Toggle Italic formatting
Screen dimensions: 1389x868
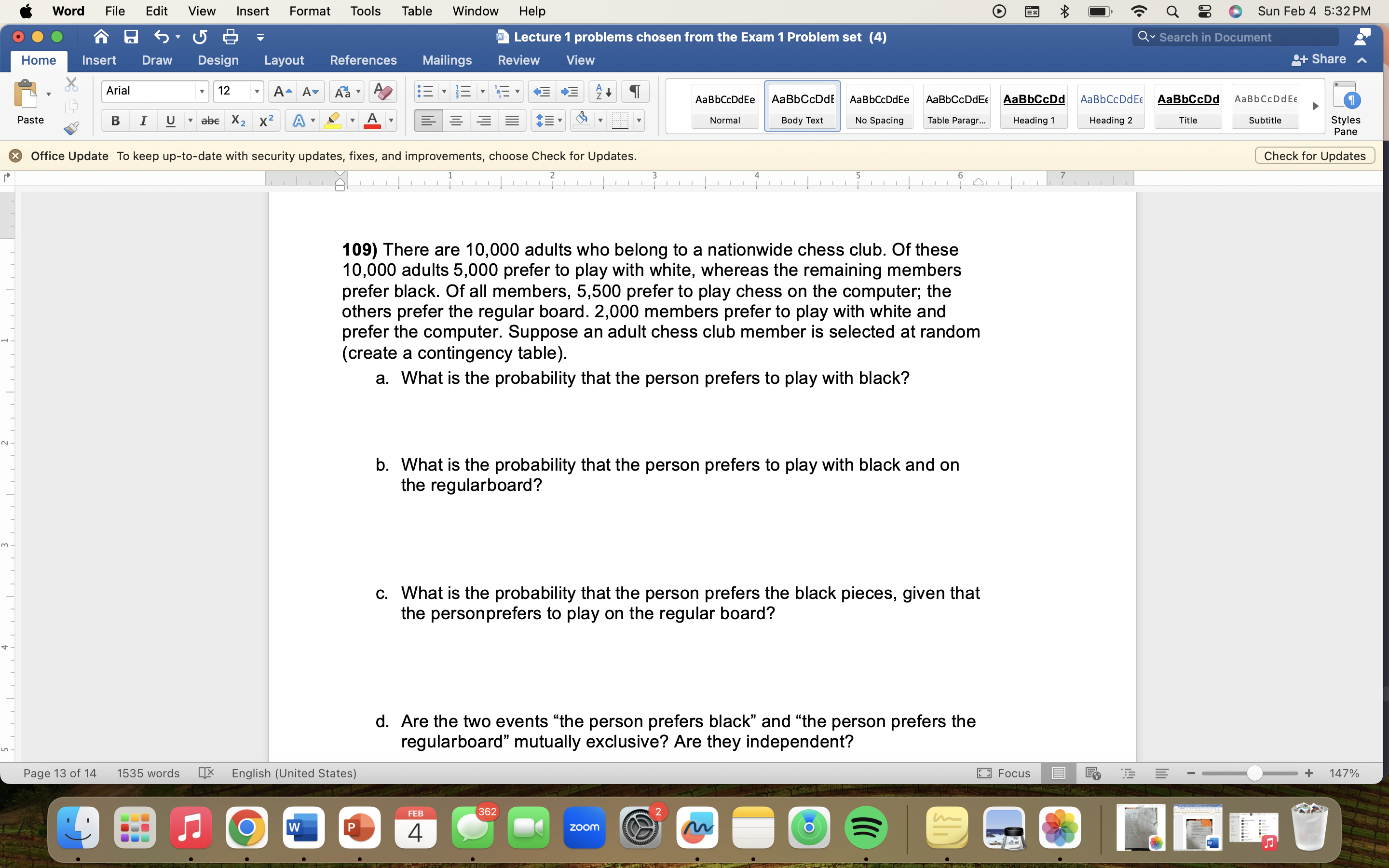pos(143,121)
